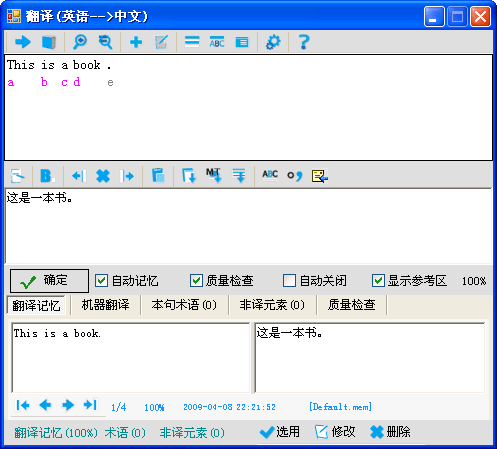The image size is (497, 449).
Task: Go to next translation memory match arrow
Action: (x=68, y=405)
